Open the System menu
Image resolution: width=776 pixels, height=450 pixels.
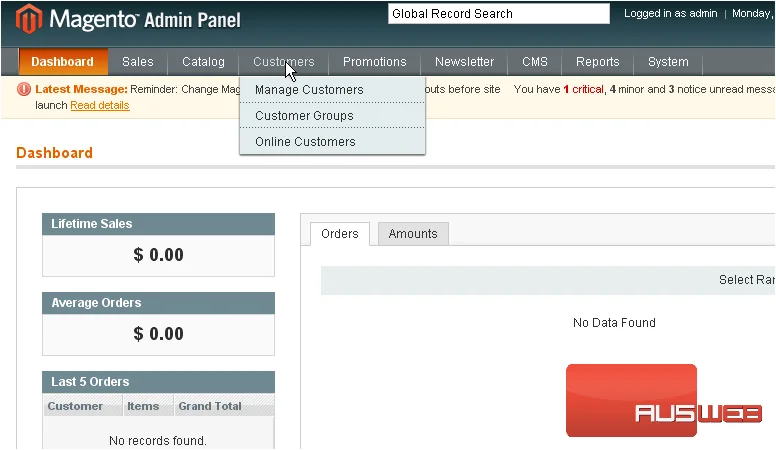[668, 62]
